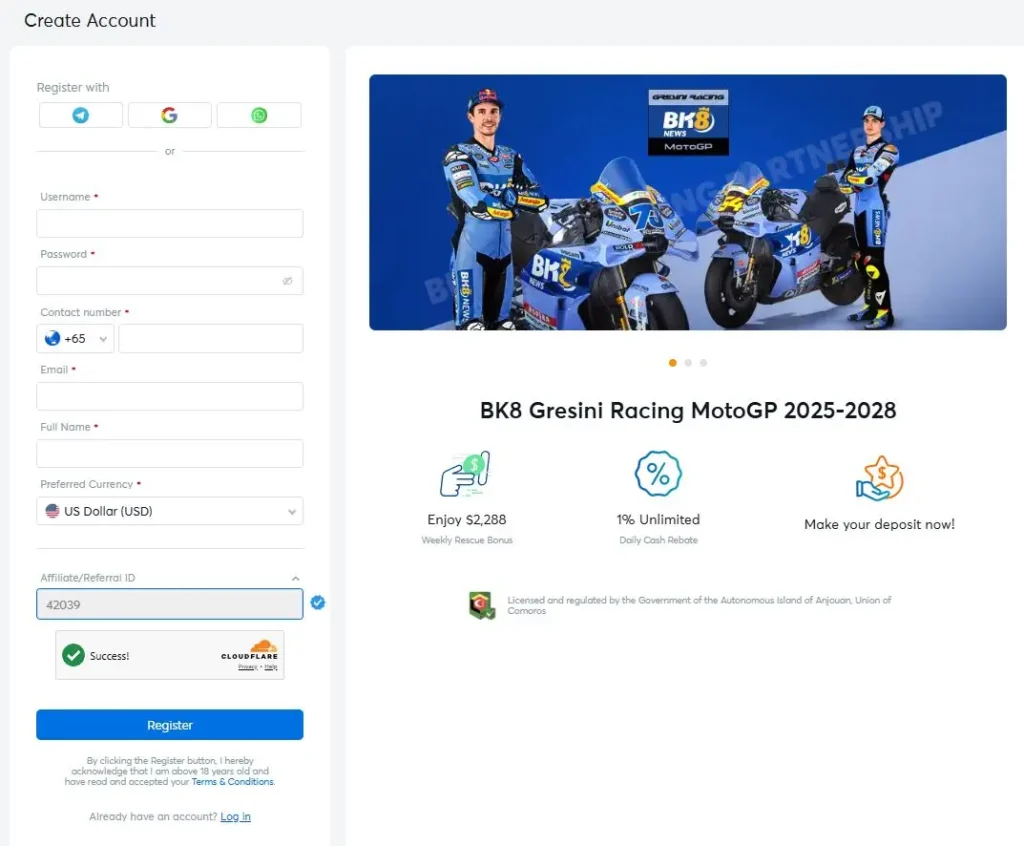Viewport: 1024px width, 846px height.
Task: Open Cloudflare Privacy link
Action: click(248, 667)
